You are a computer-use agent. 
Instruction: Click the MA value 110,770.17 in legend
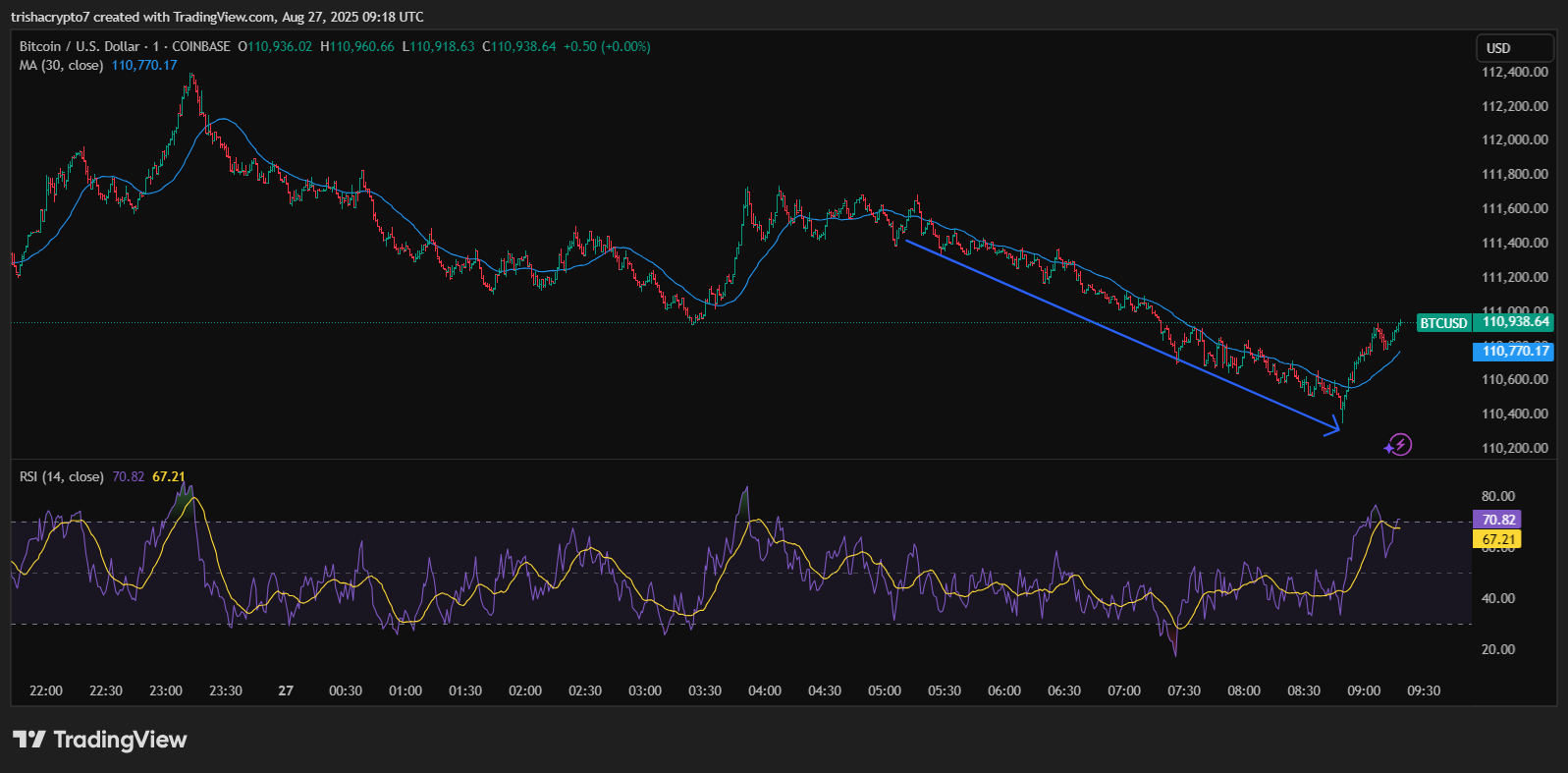[x=144, y=65]
